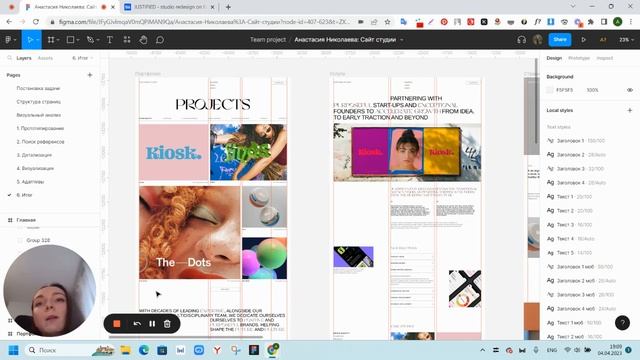Image resolution: width=640 pixels, height=360 pixels.
Task: Switch to the Inspect tab
Action: click(604, 58)
